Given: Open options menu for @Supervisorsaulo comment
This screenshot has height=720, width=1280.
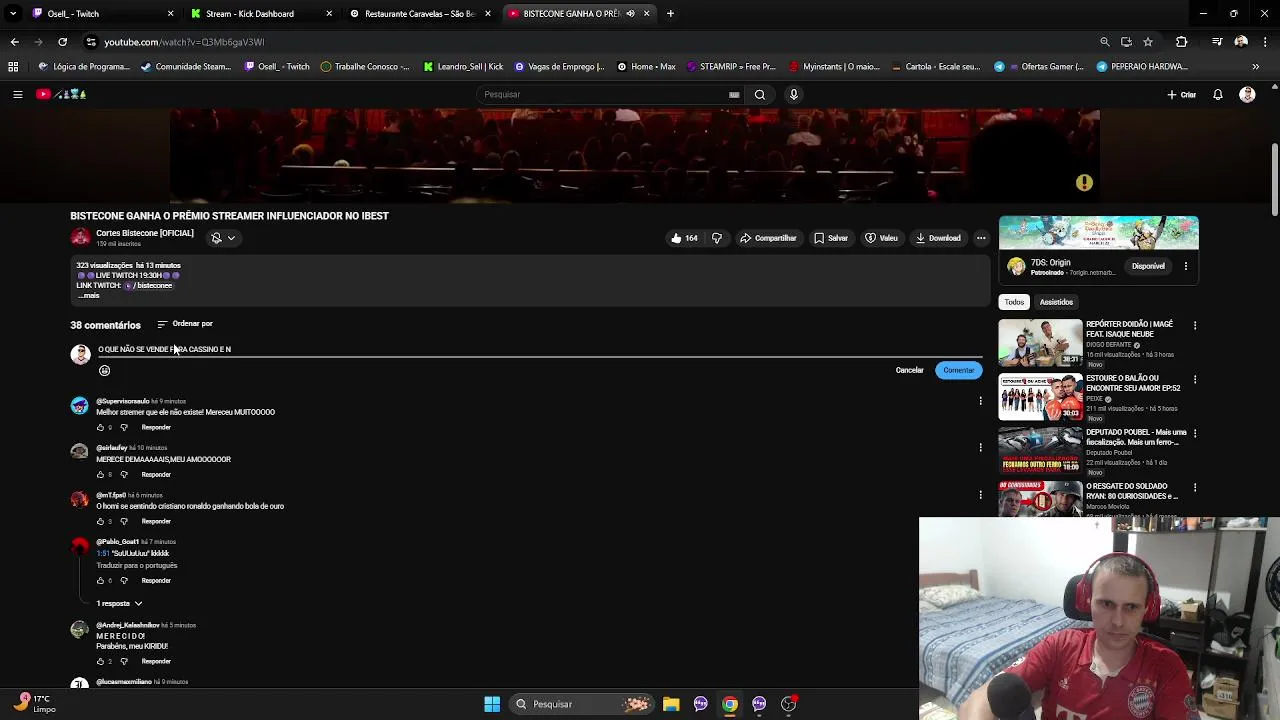Looking at the screenshot, I should 980,401.
